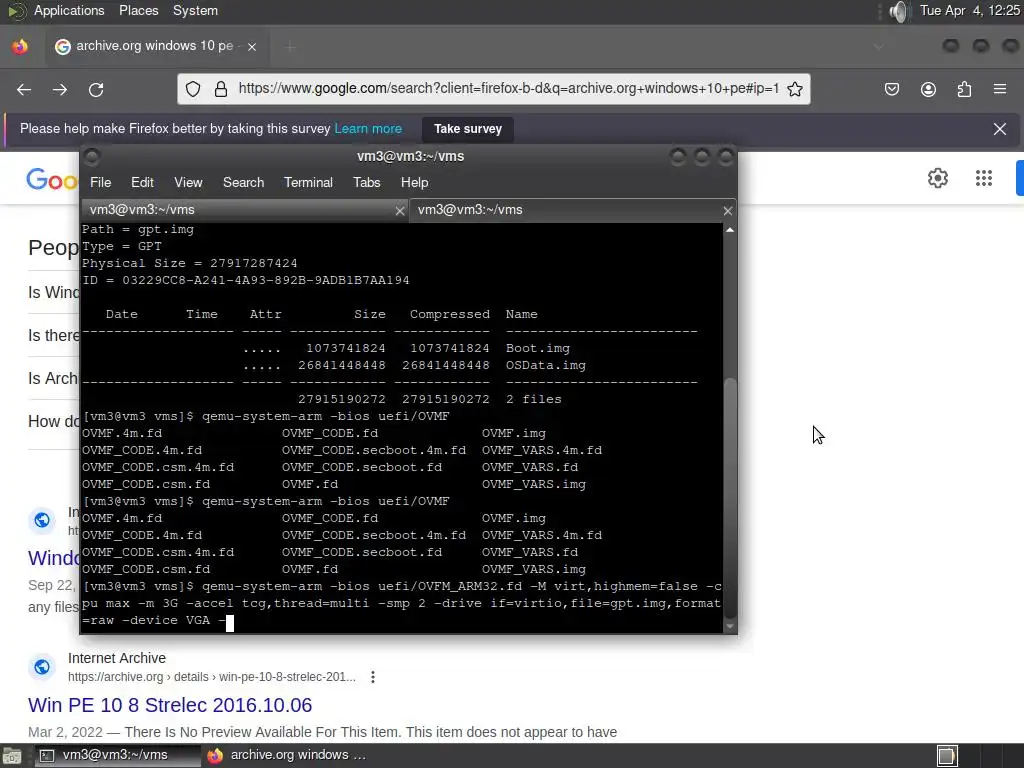The width and height of the screenshot is (1024, 768).
Task: Click the Take survey button
Action: coord(468,129)
